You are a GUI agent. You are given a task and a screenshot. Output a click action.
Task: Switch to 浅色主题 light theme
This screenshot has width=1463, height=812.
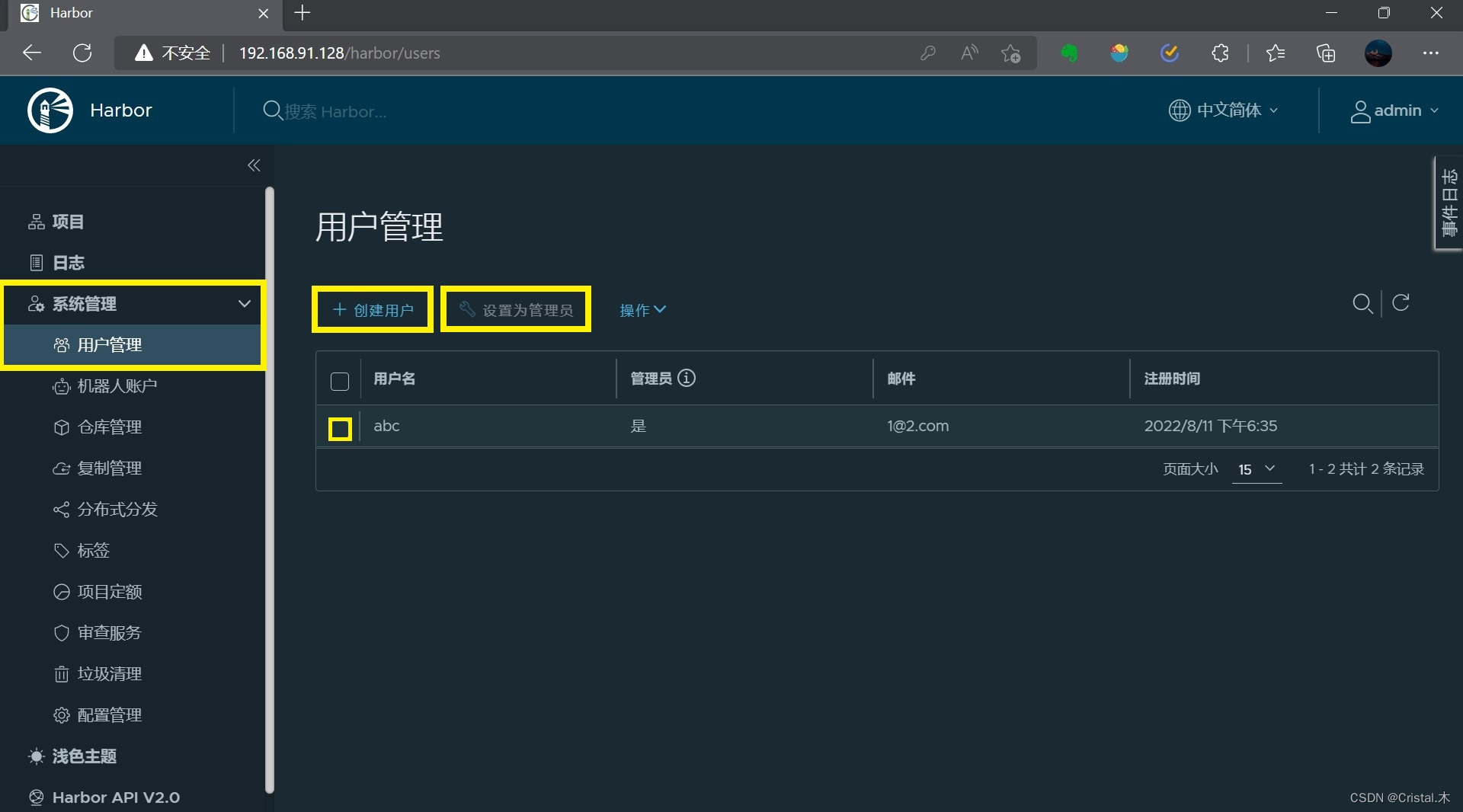click(x=72, y=756)
